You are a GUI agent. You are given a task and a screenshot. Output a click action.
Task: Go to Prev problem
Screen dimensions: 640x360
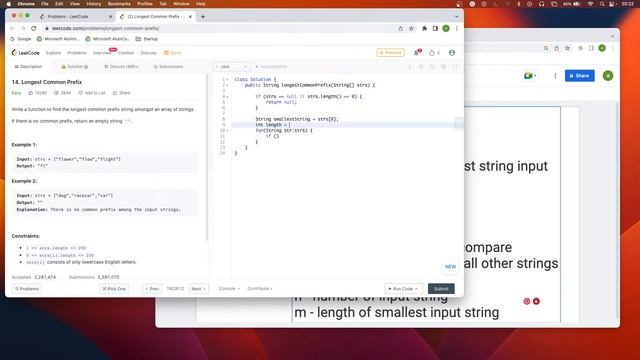[x=152, y=289]
